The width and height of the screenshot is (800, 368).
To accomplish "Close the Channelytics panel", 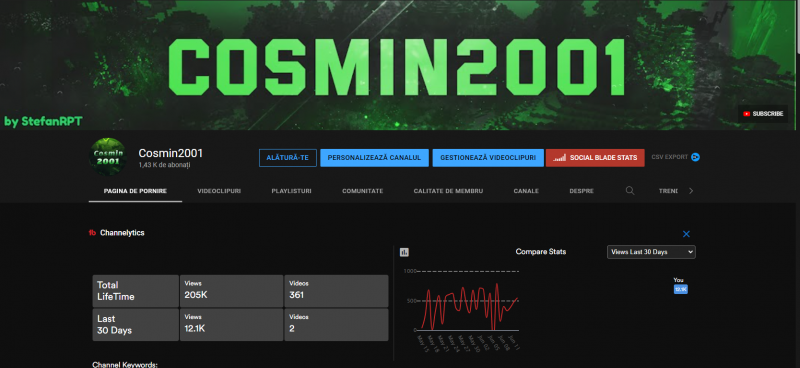I will [x=686, y=234].
